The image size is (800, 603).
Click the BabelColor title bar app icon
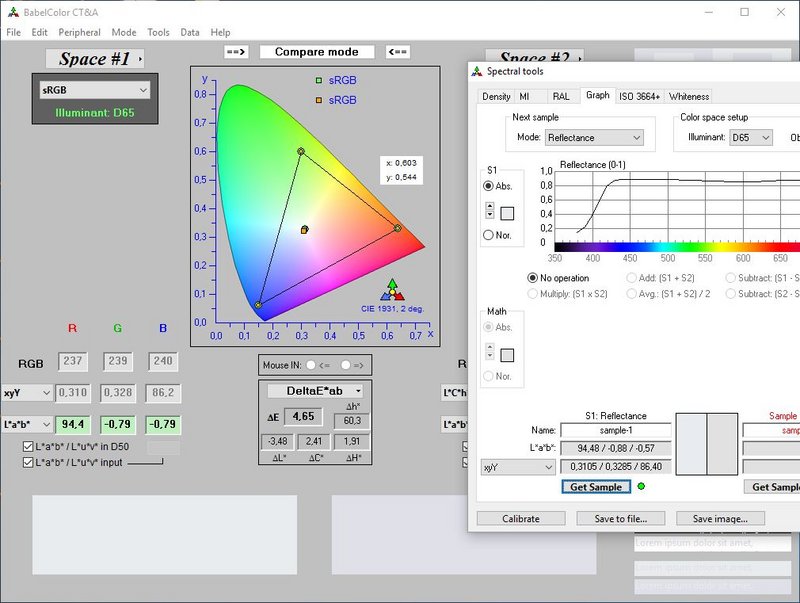click(13, 12)
